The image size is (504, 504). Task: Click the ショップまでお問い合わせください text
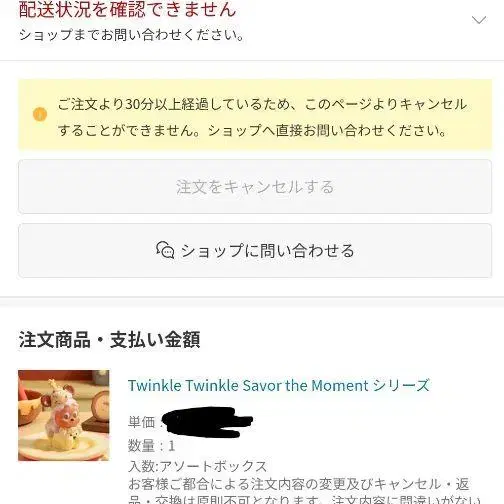click(x=132, y=35)
